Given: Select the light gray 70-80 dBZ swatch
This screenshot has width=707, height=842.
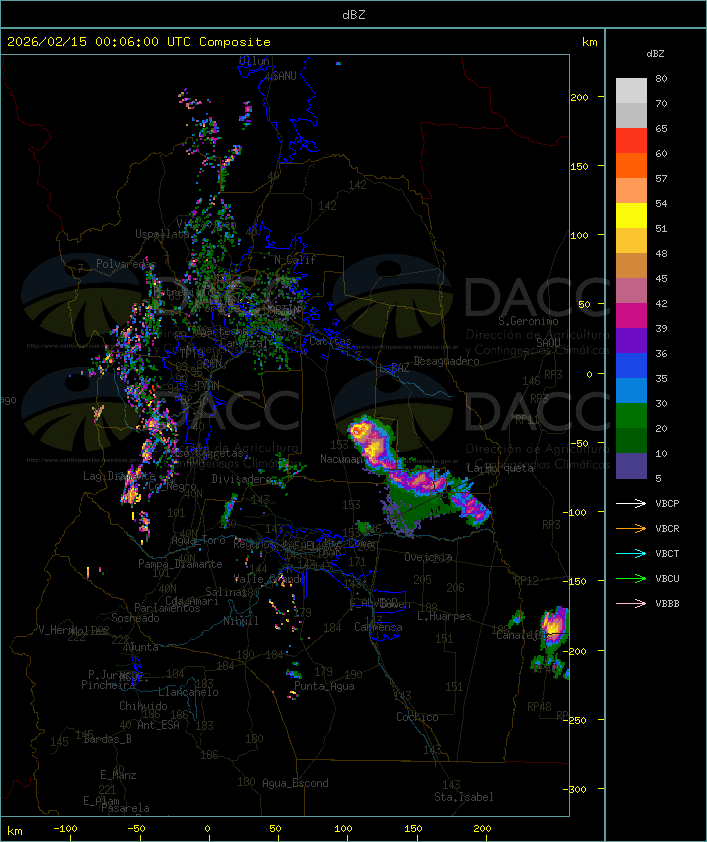Looking at the screenshot, I should [631, 90].
